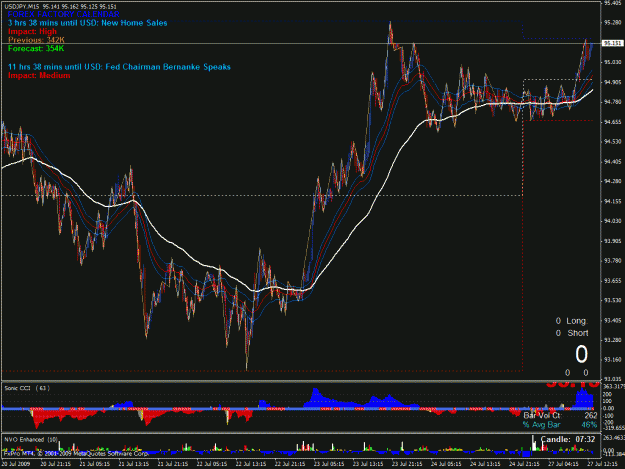
Task: Click the '24 Jul 13:15' time axis label
Action: [485, 464]
